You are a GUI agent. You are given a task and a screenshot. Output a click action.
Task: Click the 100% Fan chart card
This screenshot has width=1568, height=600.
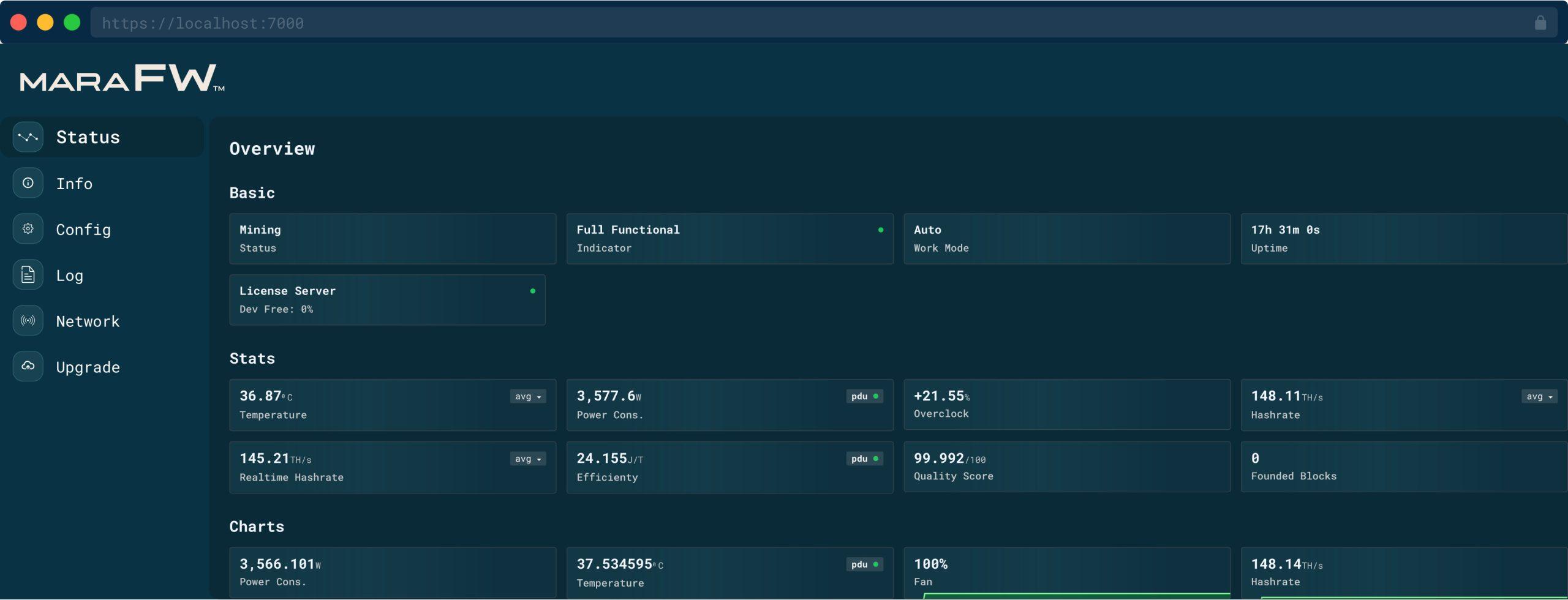coord(1067,572)
